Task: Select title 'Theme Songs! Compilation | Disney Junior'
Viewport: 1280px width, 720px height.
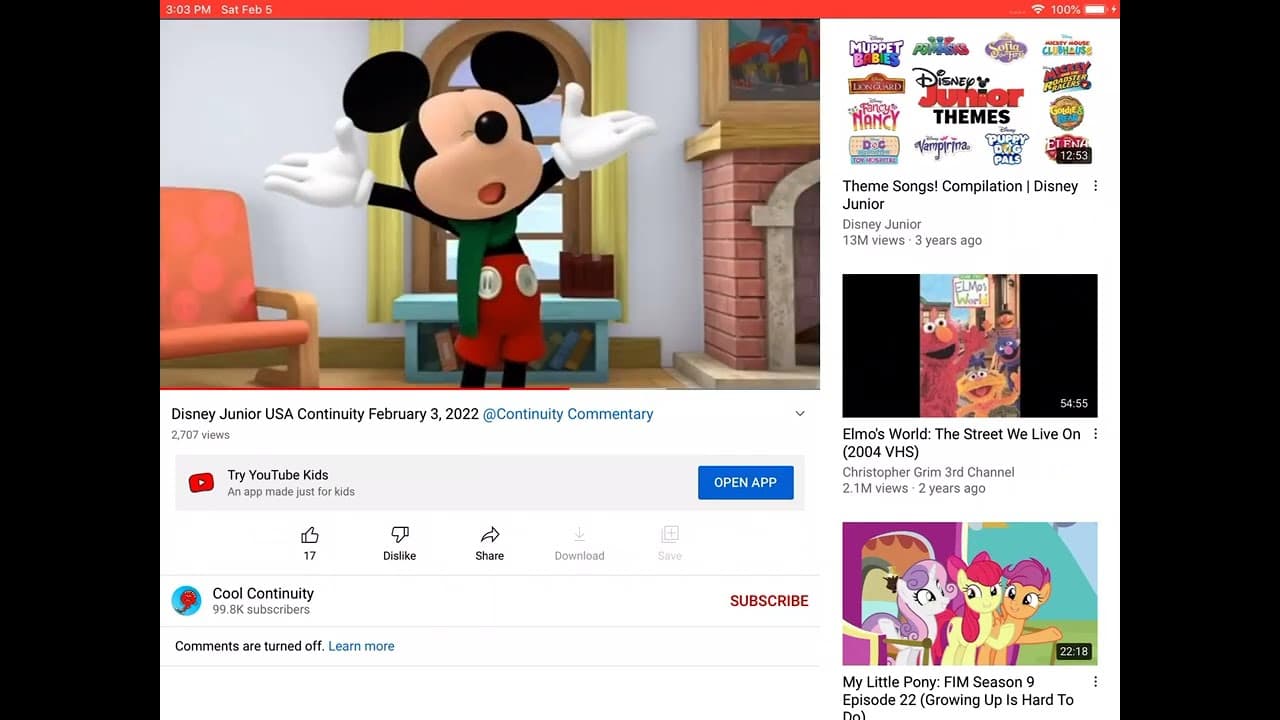Action: [960, 195]
